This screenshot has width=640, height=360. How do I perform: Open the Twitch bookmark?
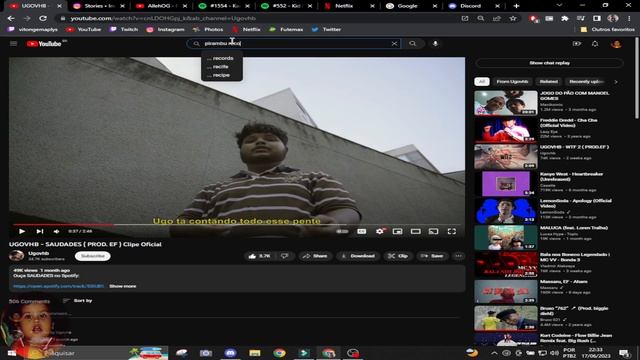coord(124,29)
